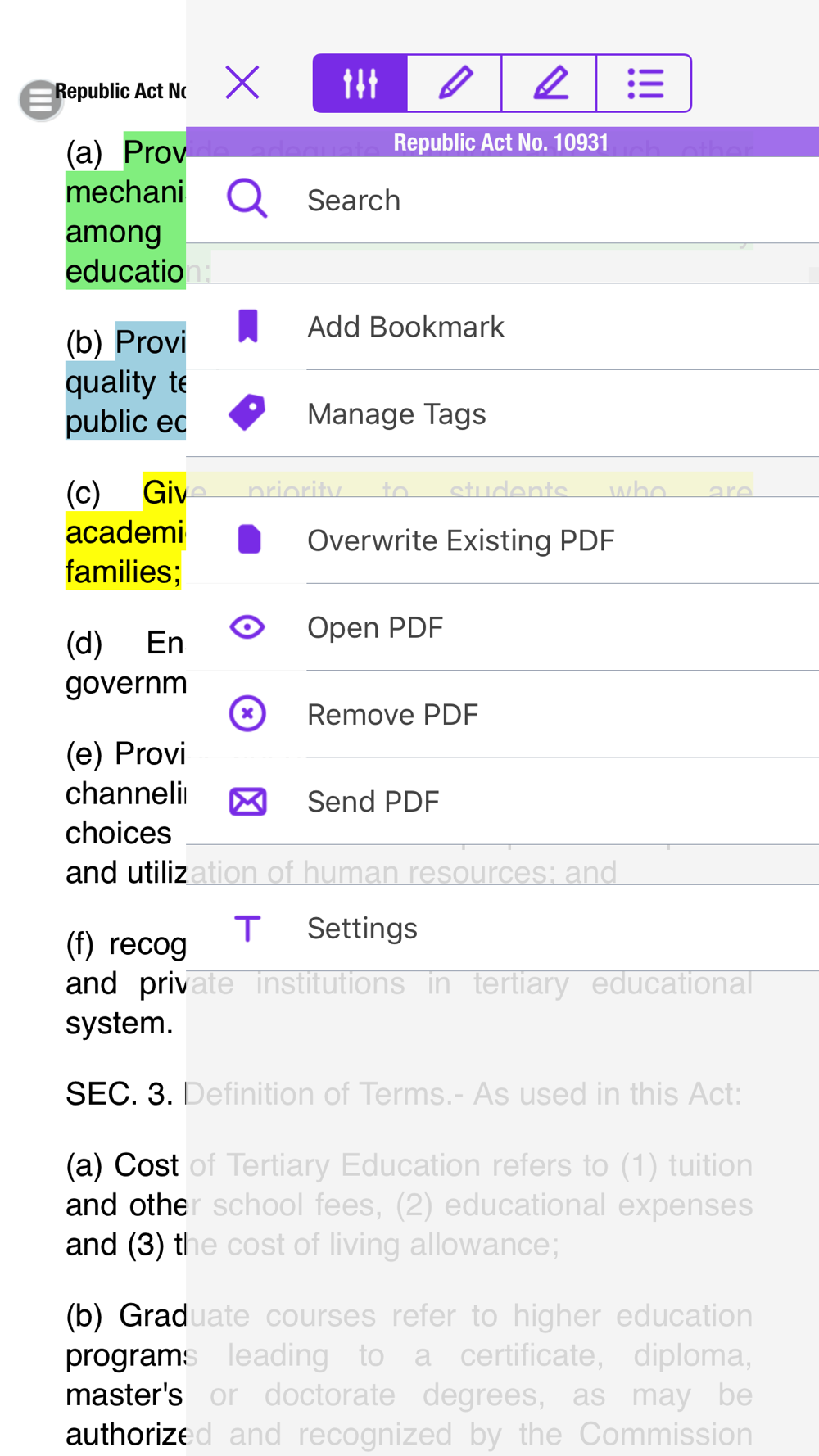Tap the Search magnifier icon

tap(247, 199)
